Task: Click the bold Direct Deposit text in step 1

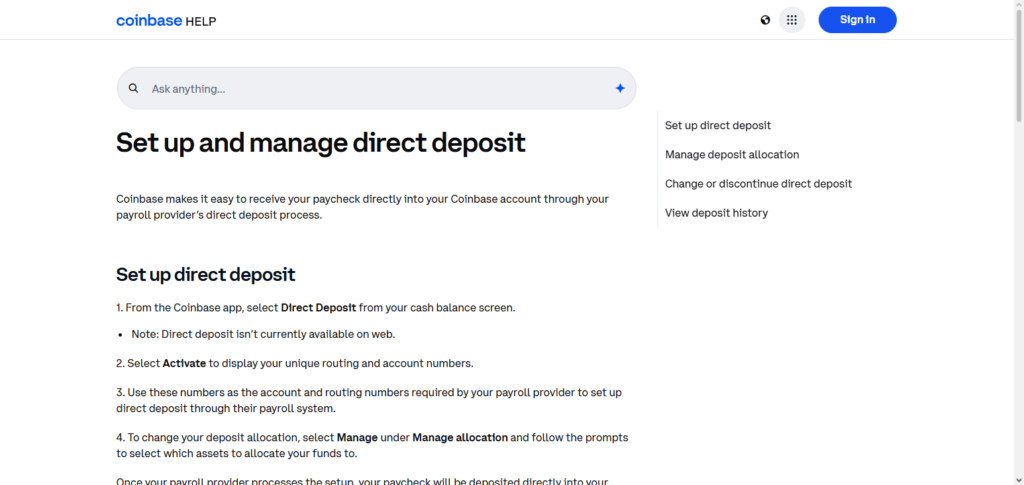Action: pyautogui.click(x=319, y=307)
